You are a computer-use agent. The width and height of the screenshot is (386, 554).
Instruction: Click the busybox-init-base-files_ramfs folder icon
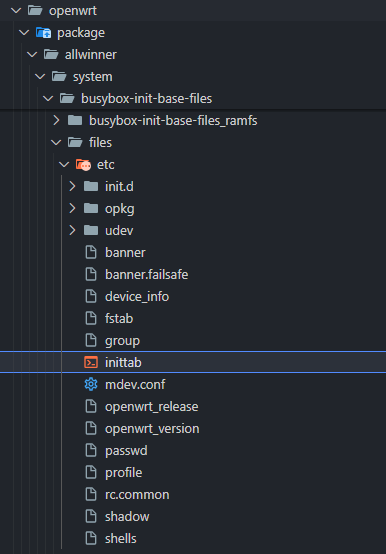click(75, 120)
